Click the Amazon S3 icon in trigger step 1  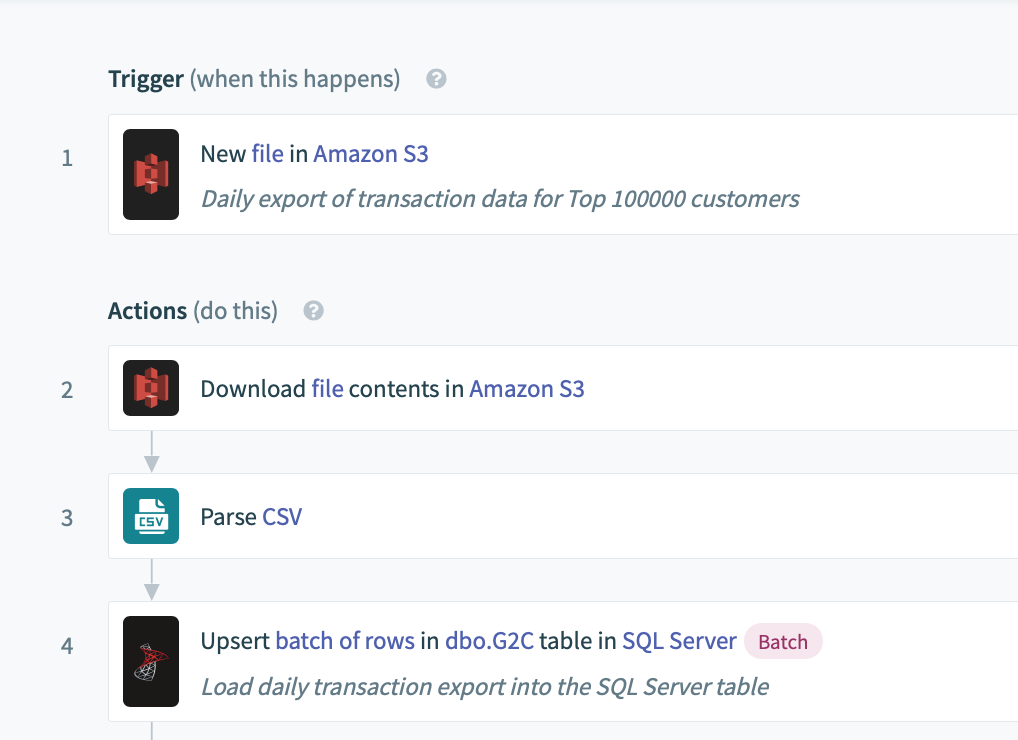coord(151,174)
